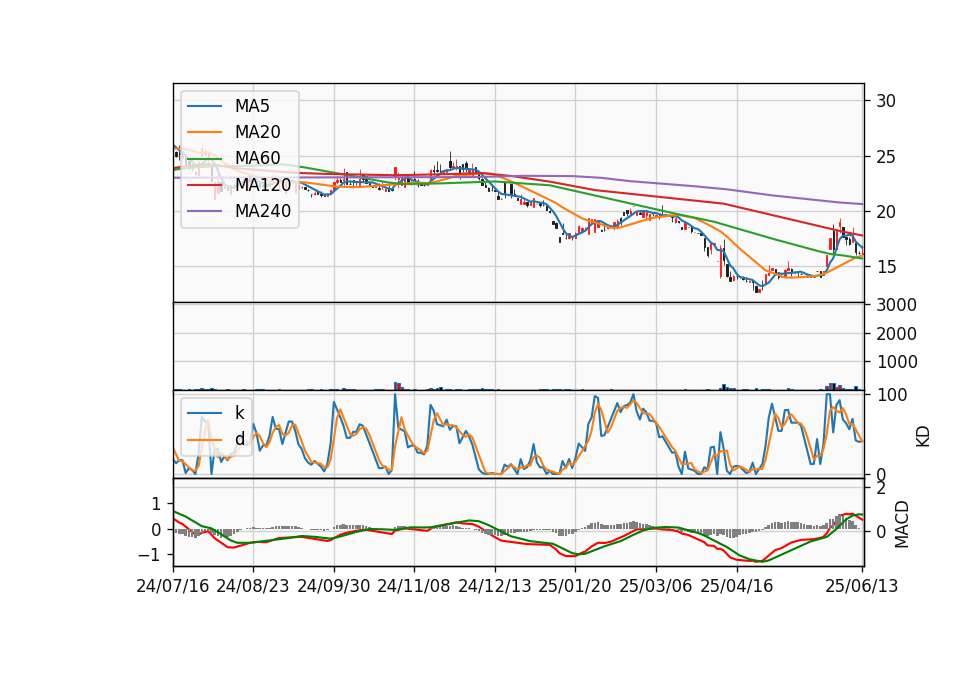Click MACD left axis value 1
Screen dimensions: 960x690
[x=156, y=504]
